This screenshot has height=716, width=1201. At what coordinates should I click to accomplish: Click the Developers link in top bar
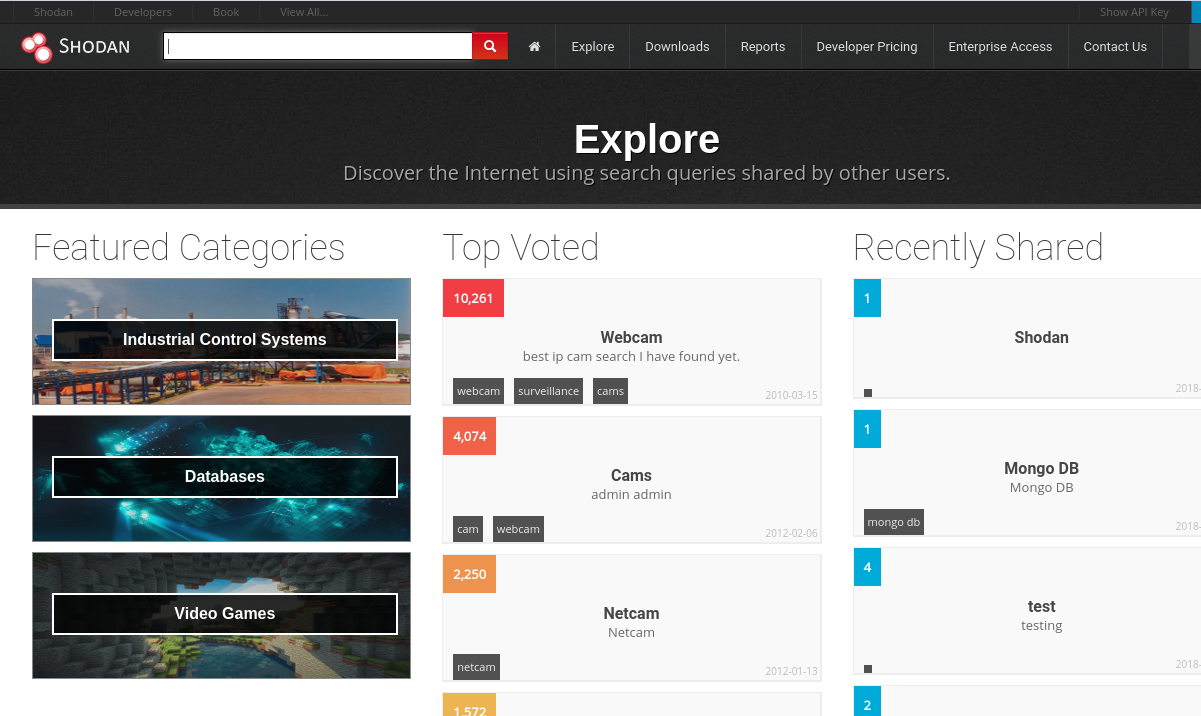(143, 12)
